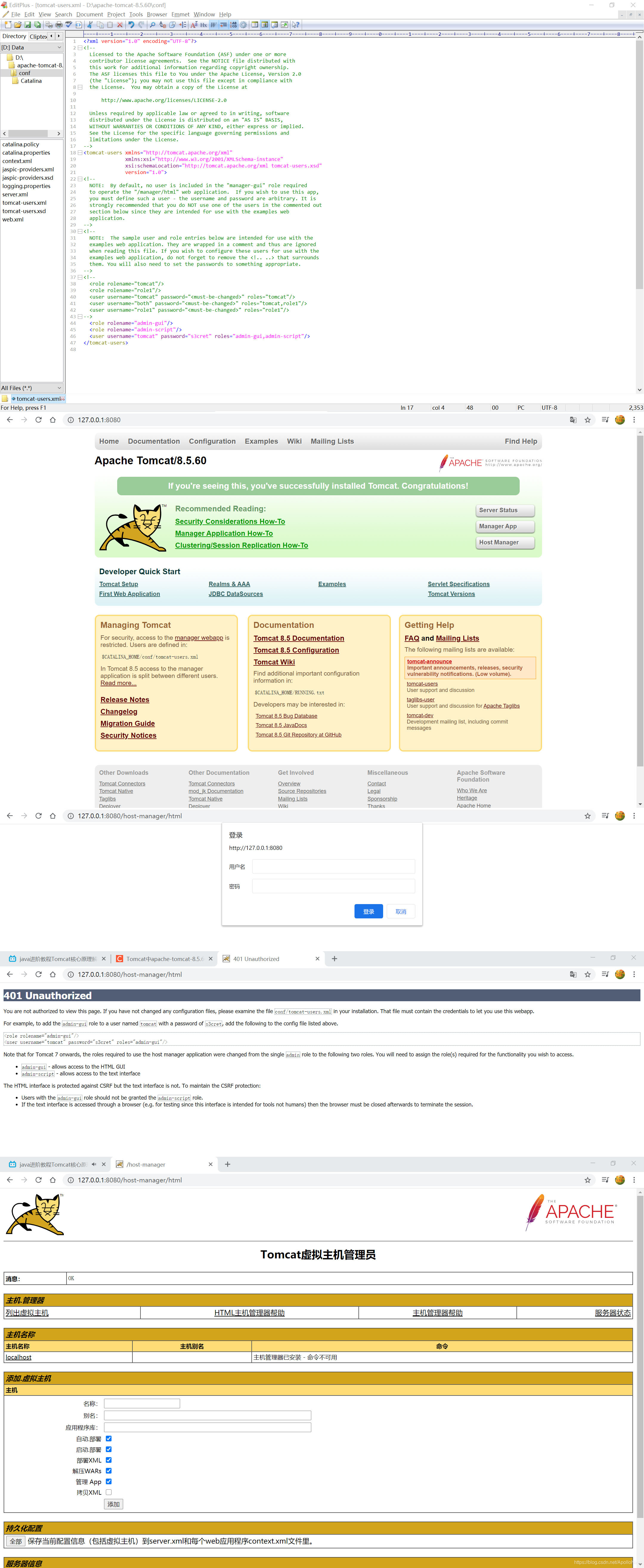Screen dimensions: 644x1568
Task: Toggle the 部署XML checkbox
Action: pyautogui.click(x=109, y=1460)
